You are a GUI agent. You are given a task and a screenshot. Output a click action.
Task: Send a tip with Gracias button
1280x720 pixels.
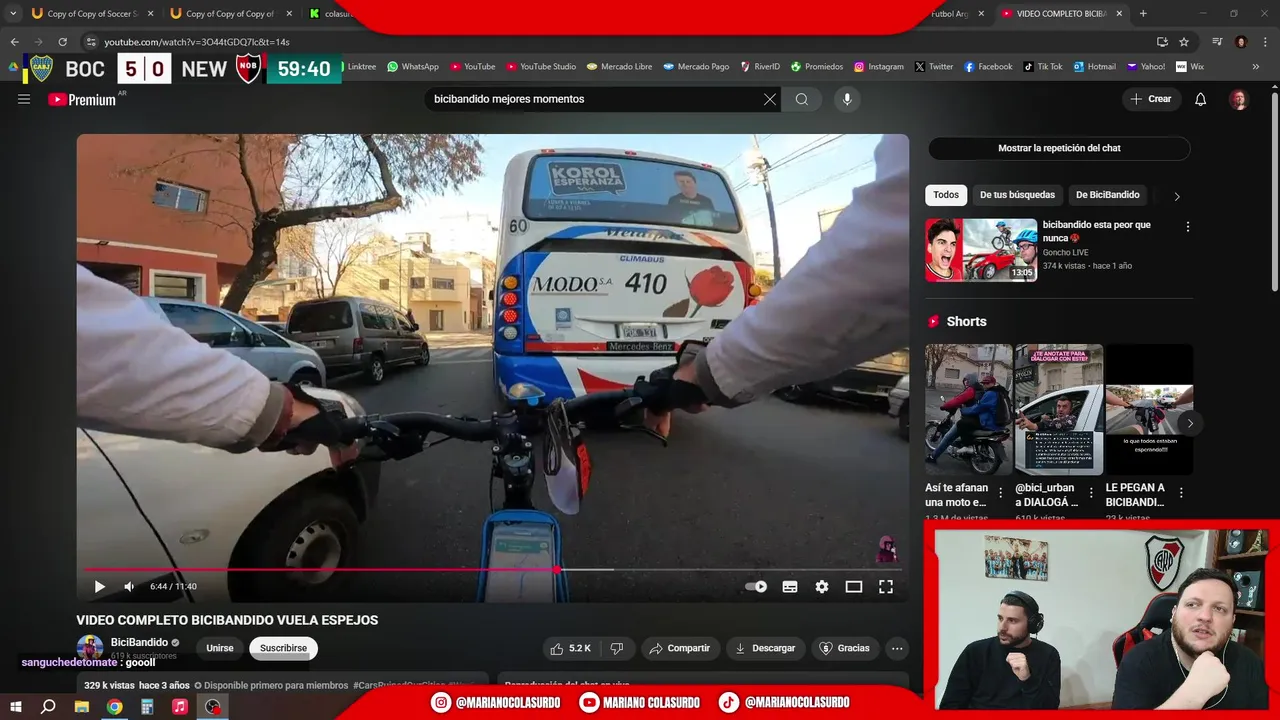point(845,648)
